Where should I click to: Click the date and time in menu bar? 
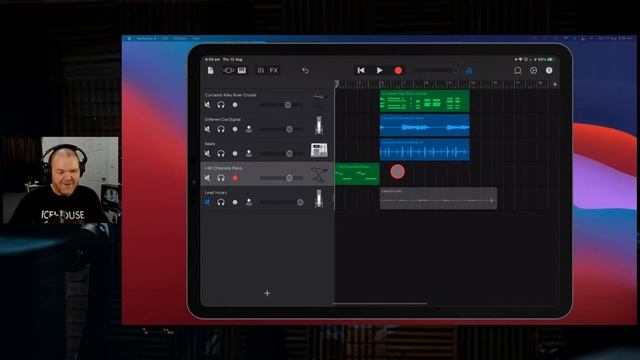(x=615, y=38)
